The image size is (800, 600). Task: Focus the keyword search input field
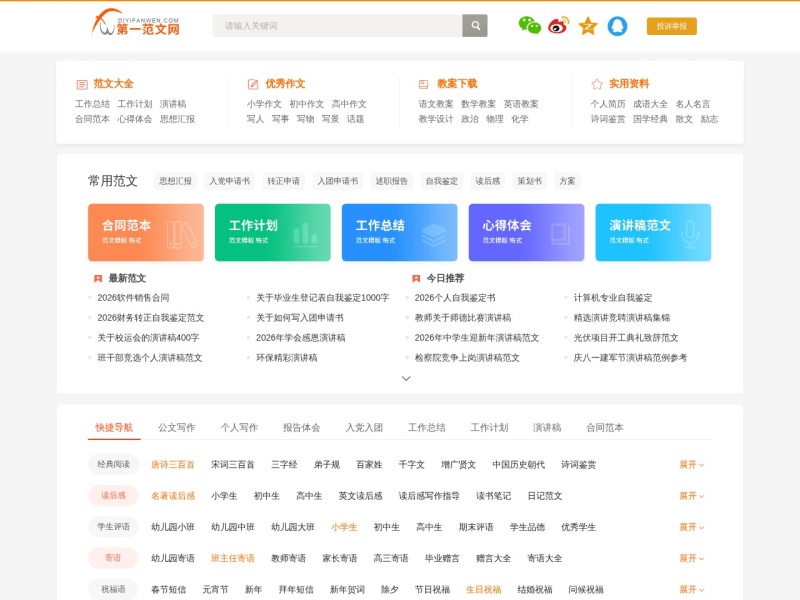pyautogui.click(x=338, y=26)
